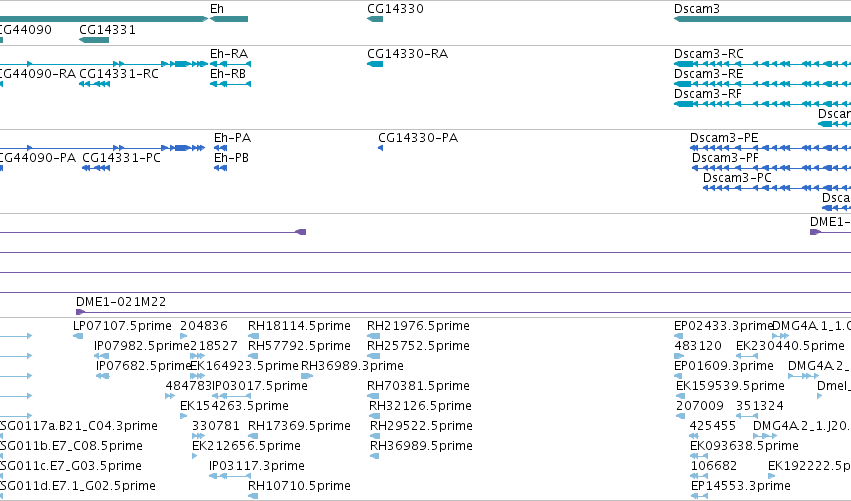The width and height of the screenshot is (851, 501).
Task: Select transcript Dscam3-RF
Action: pyautogui.click(x=762, y=104)
